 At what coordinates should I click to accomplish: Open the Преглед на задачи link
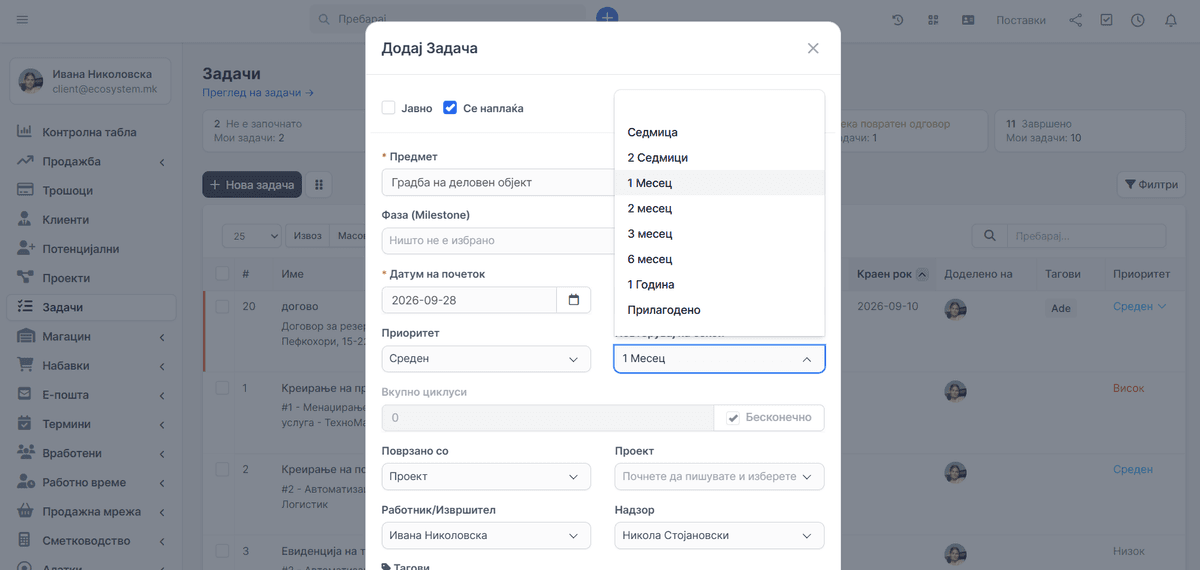click(x=258, y=93)
